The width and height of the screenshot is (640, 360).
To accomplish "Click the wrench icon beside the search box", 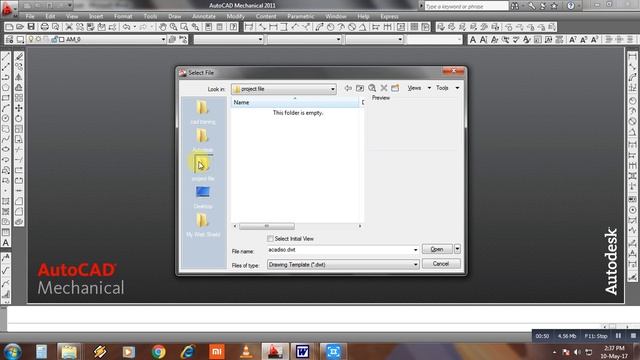I will [531, 6].
